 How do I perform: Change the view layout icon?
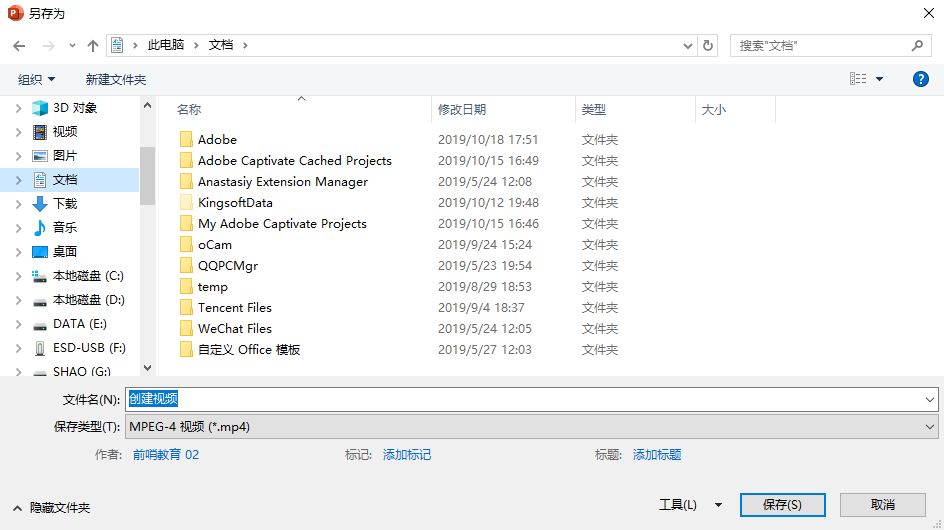pyautogui.click(x=858, y=79)
